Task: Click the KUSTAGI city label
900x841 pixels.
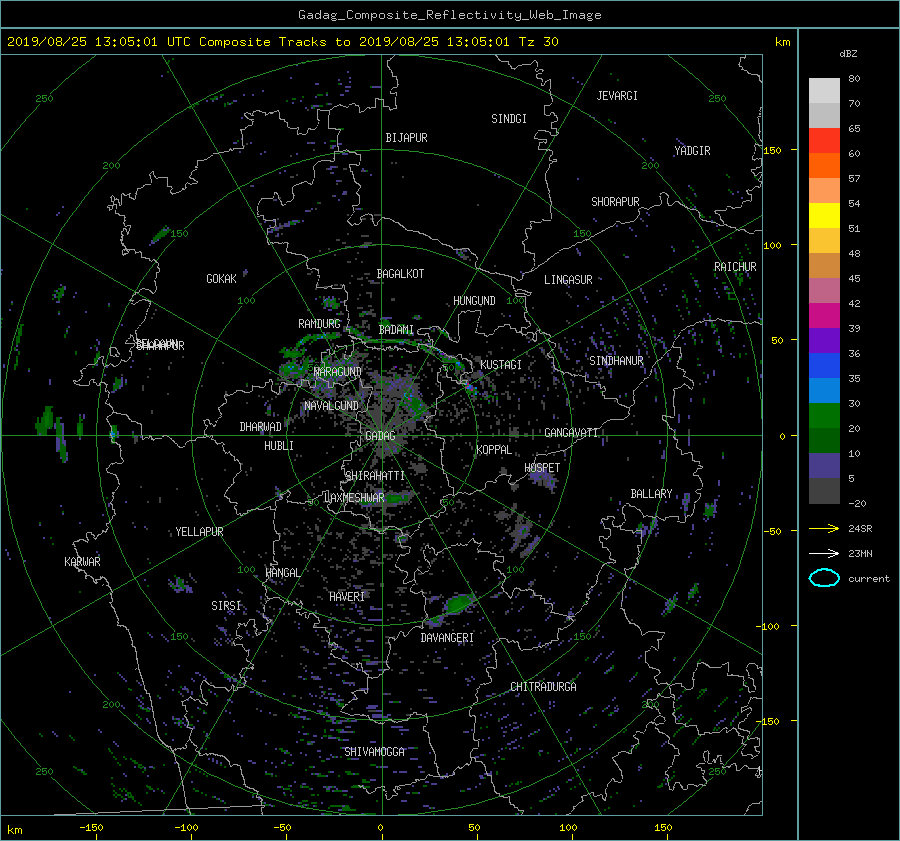Action: click(501, 365)
